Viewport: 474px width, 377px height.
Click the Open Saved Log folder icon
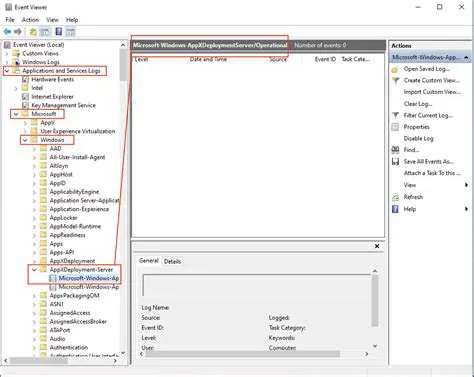tap(395, 69)
